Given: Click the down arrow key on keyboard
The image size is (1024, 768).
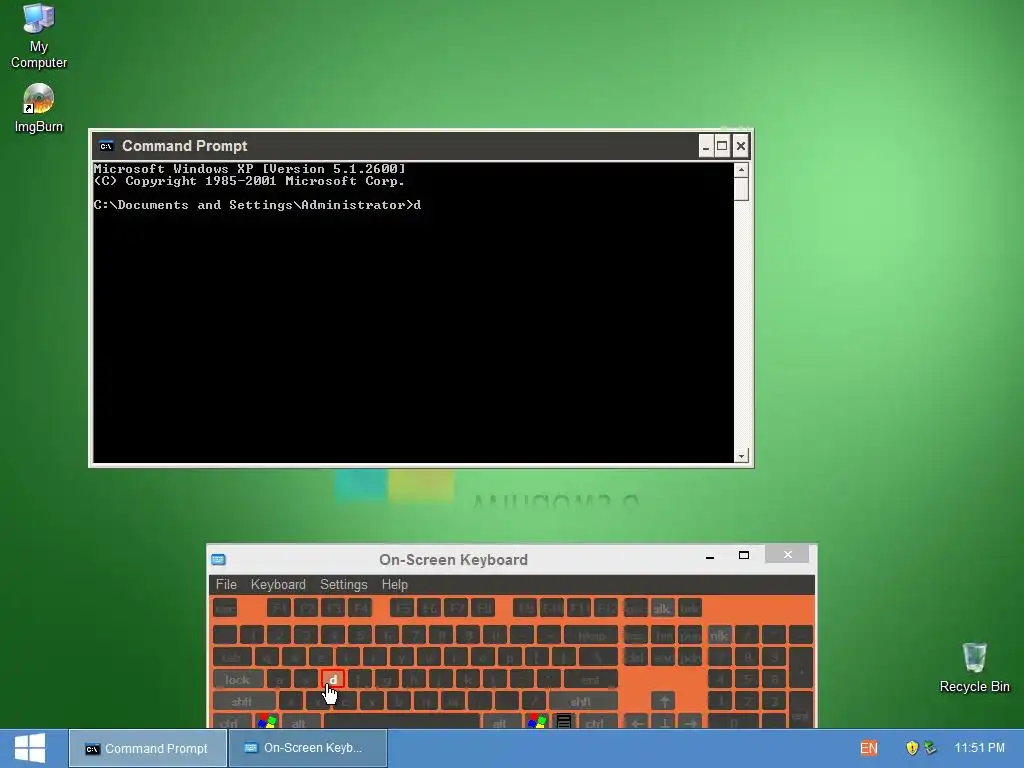Looking at the screenshot, I should click(664, 722).
